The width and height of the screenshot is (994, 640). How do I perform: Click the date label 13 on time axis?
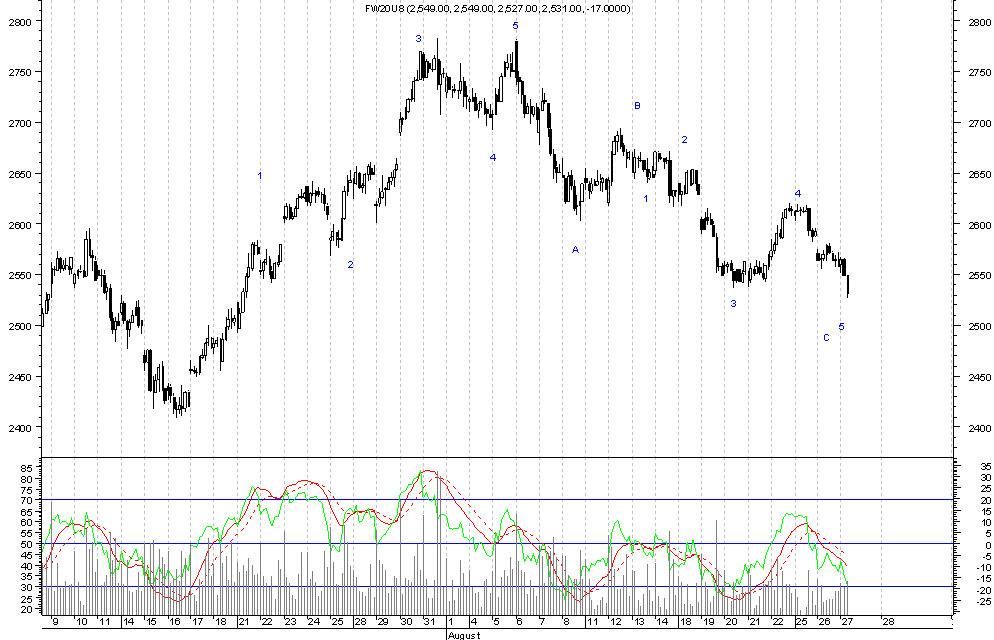[639, 622]
